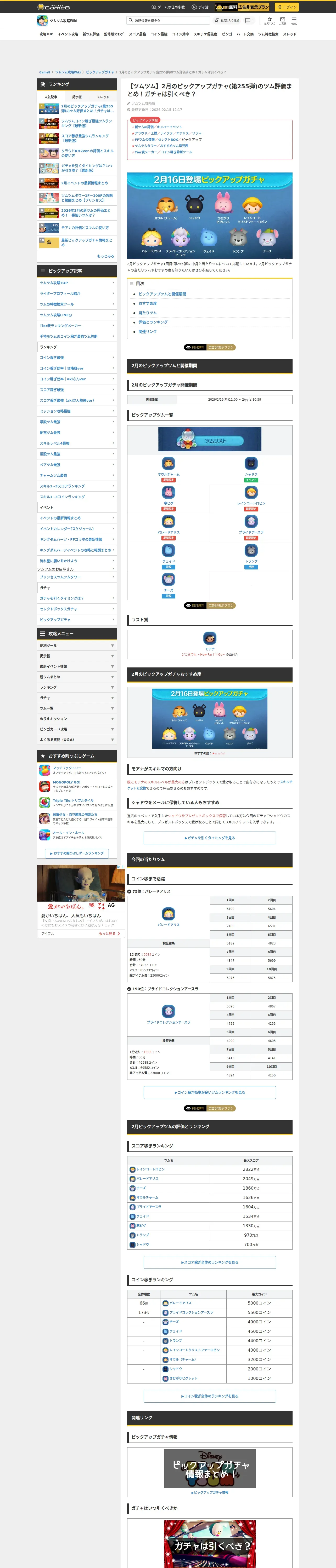This screenshot has height=1568, width=336.
Task: Click ガチャを引くタイミングを見る button
Action: (210, 838)
